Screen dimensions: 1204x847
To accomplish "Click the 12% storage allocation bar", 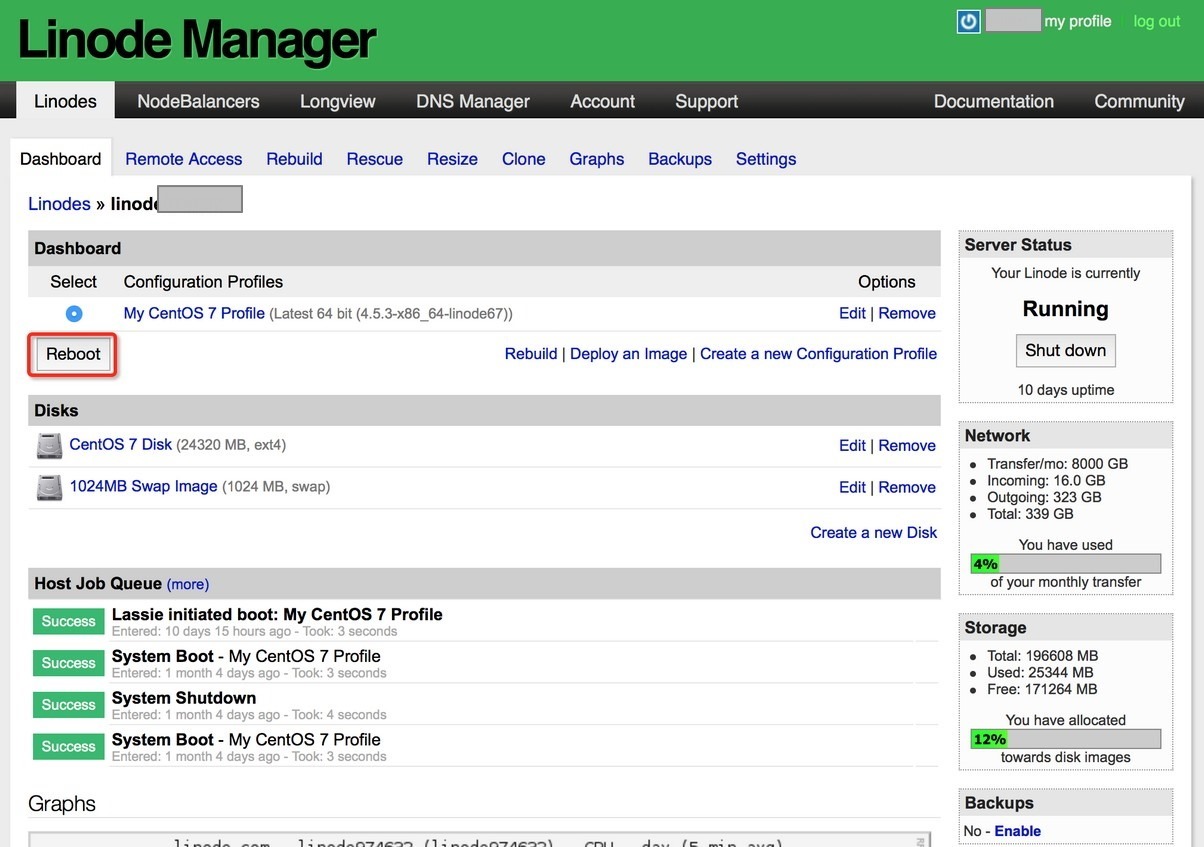I will point(1065,739).
